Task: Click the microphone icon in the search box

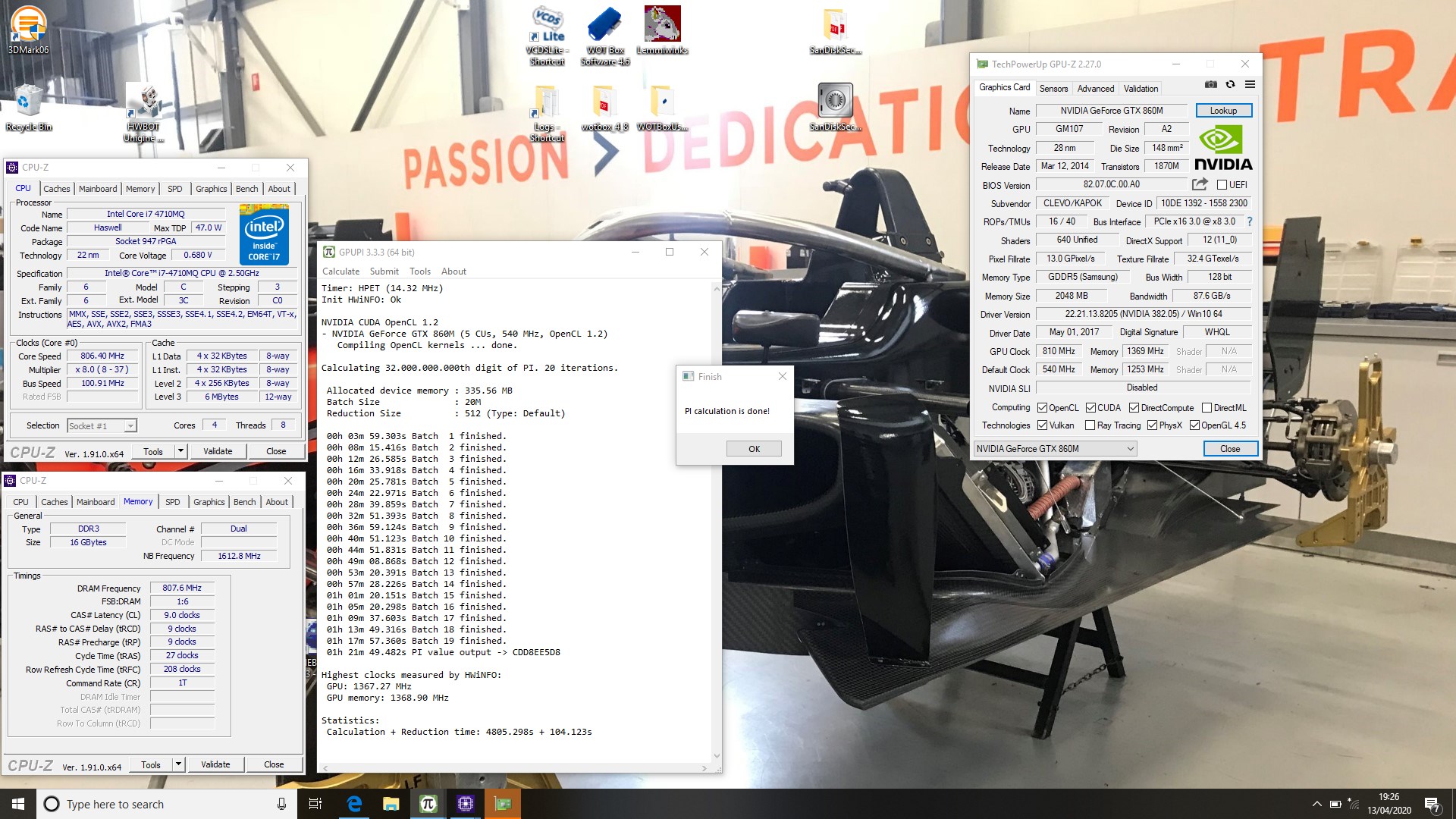Action: (281, 804)
